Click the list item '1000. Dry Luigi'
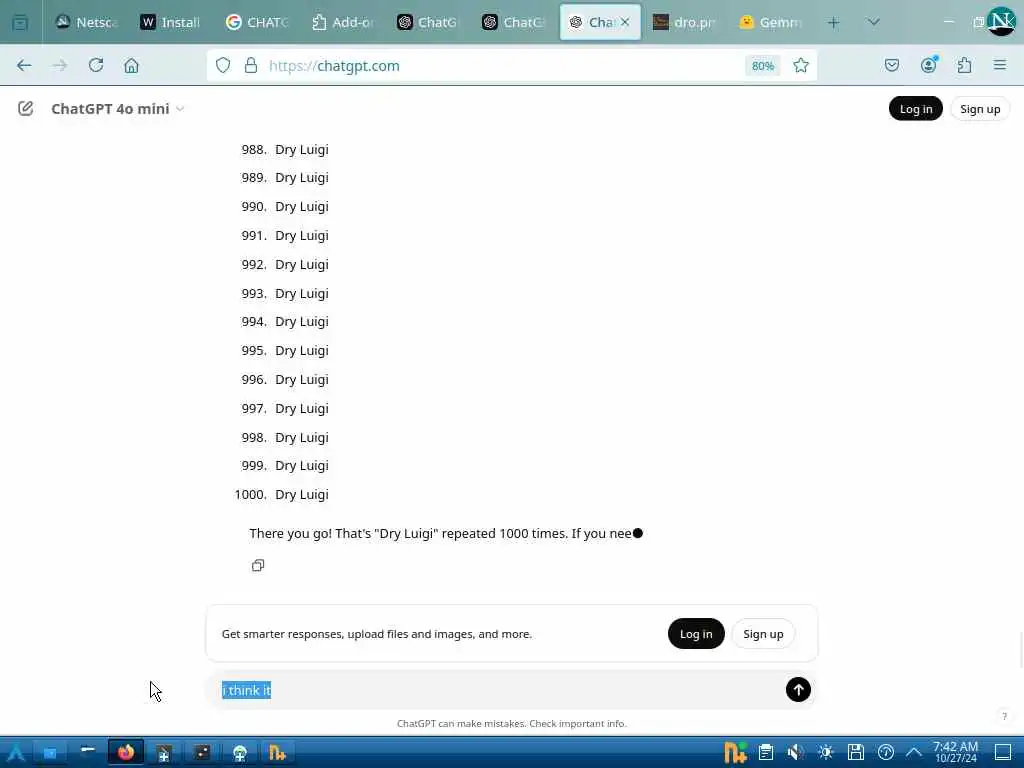Image resolution: width=1024 pixels, height=768 pixels. 281,494
